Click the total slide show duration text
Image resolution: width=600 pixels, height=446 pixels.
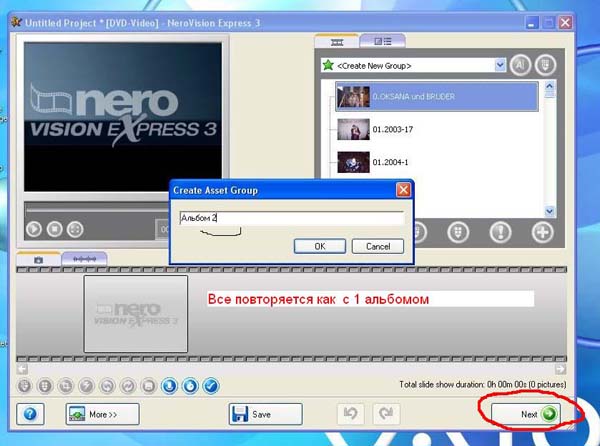click(483, 384)
